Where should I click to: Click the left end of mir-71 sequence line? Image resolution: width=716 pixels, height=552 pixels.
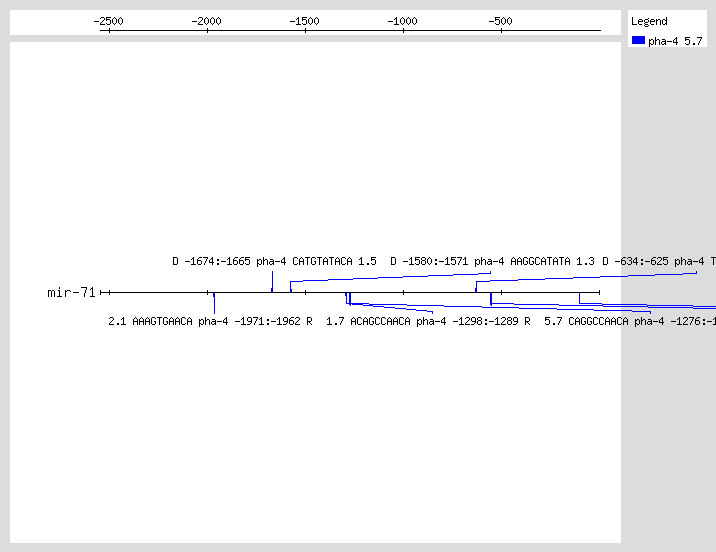(102, 292)
